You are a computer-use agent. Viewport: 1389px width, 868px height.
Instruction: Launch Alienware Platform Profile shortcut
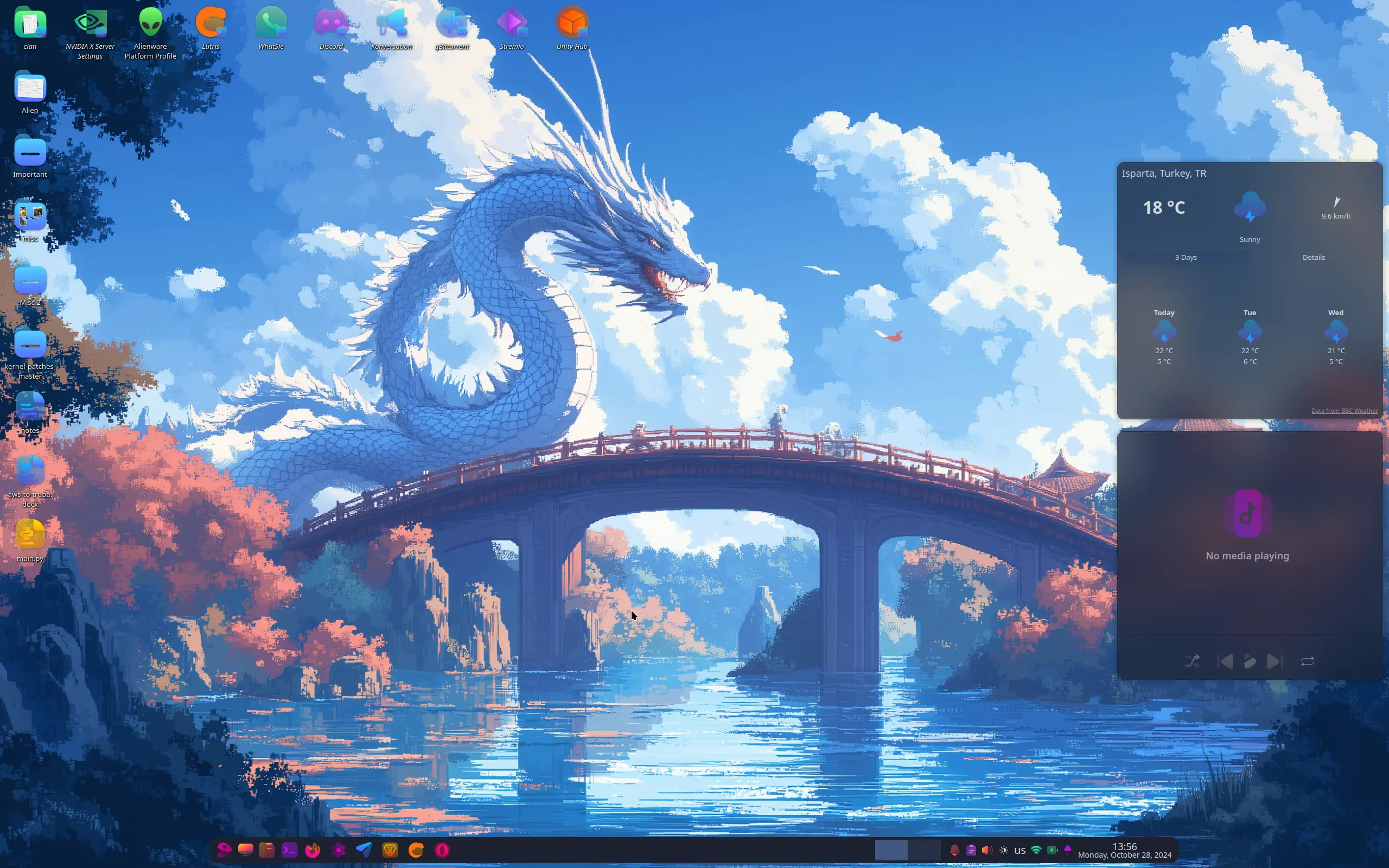150,33
